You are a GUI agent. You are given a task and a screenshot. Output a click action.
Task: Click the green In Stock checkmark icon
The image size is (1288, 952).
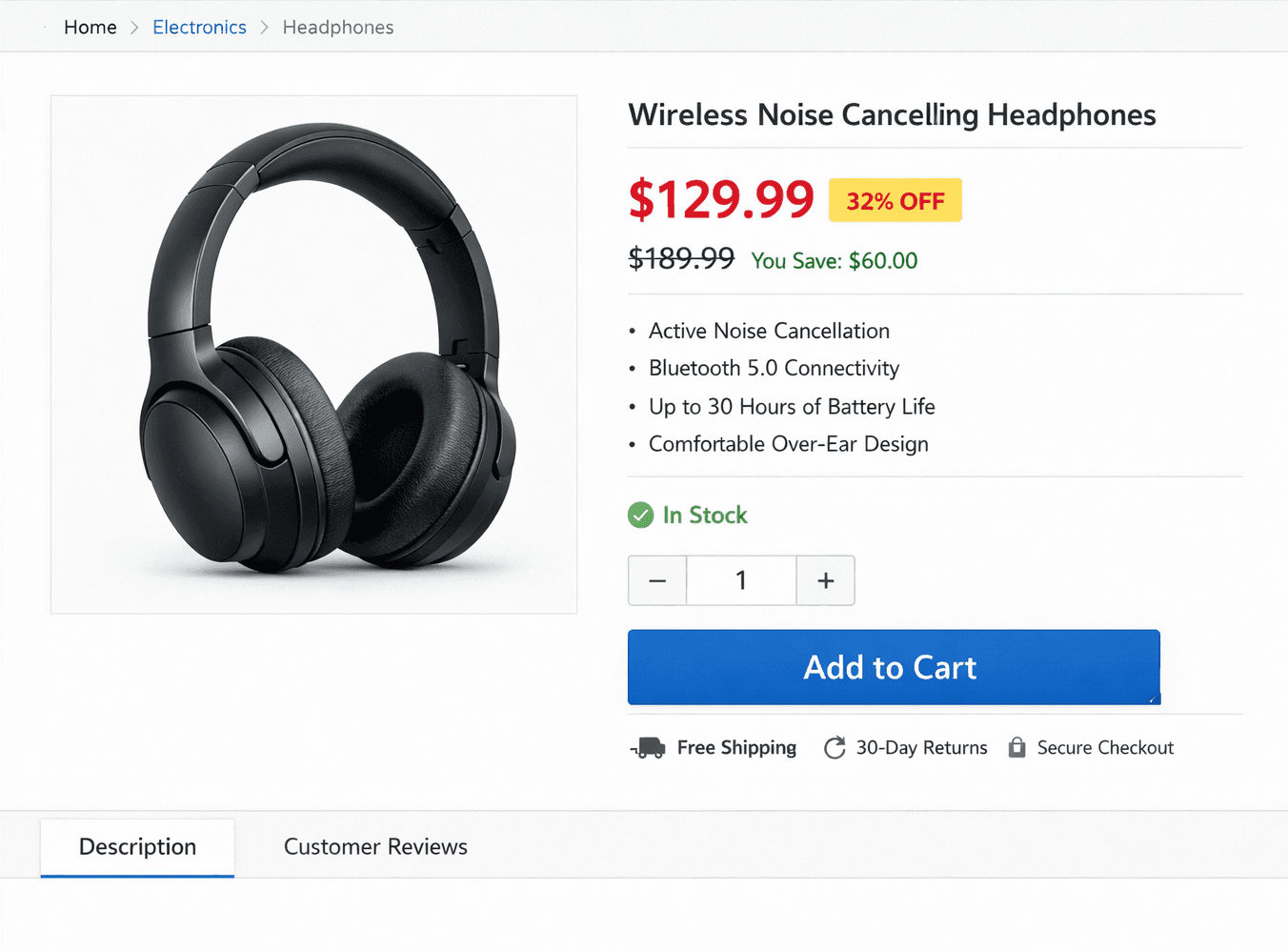point(640,515)
